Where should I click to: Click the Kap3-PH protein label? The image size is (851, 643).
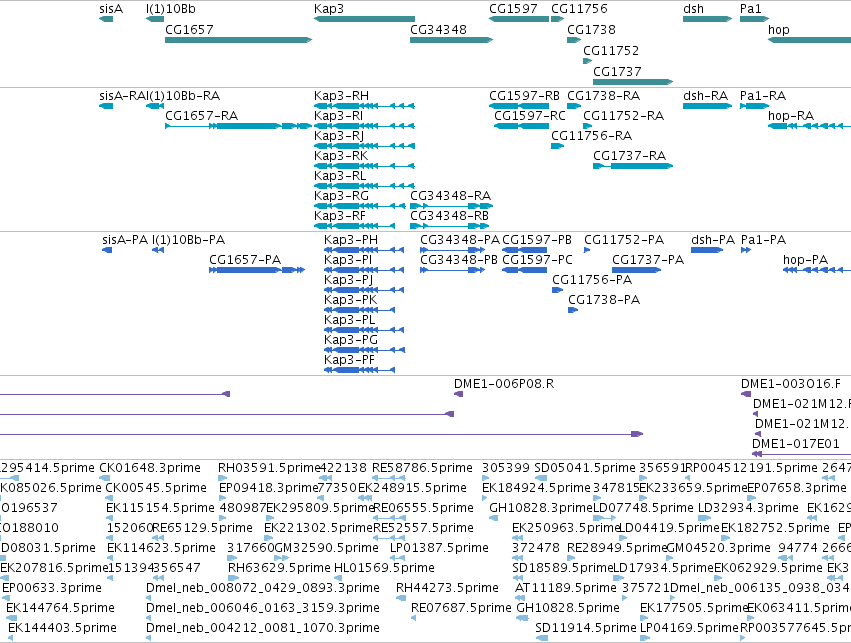[x=351, y=240]
